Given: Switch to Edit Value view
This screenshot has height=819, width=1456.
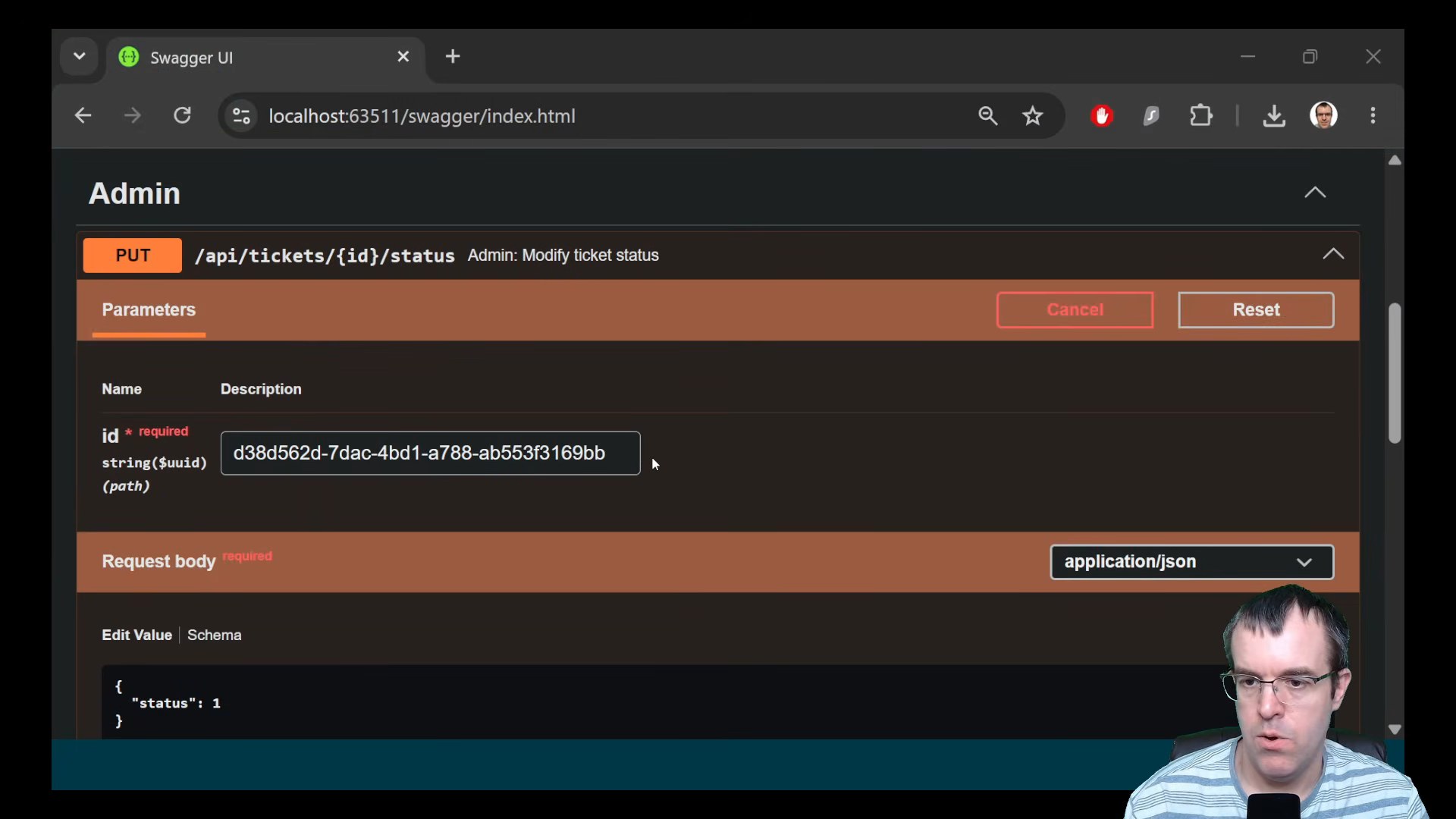Looking at the screenshot, I should pos(137,635).
